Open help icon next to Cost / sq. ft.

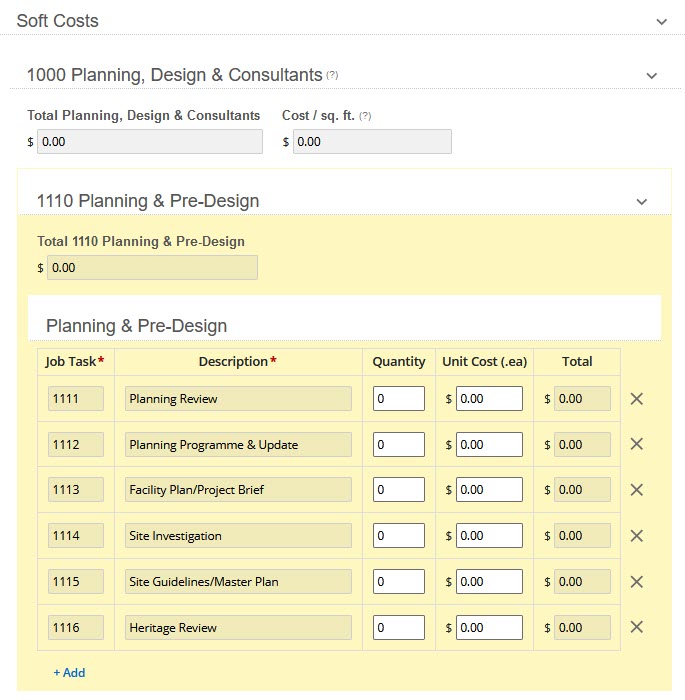[x=365, y=116]
